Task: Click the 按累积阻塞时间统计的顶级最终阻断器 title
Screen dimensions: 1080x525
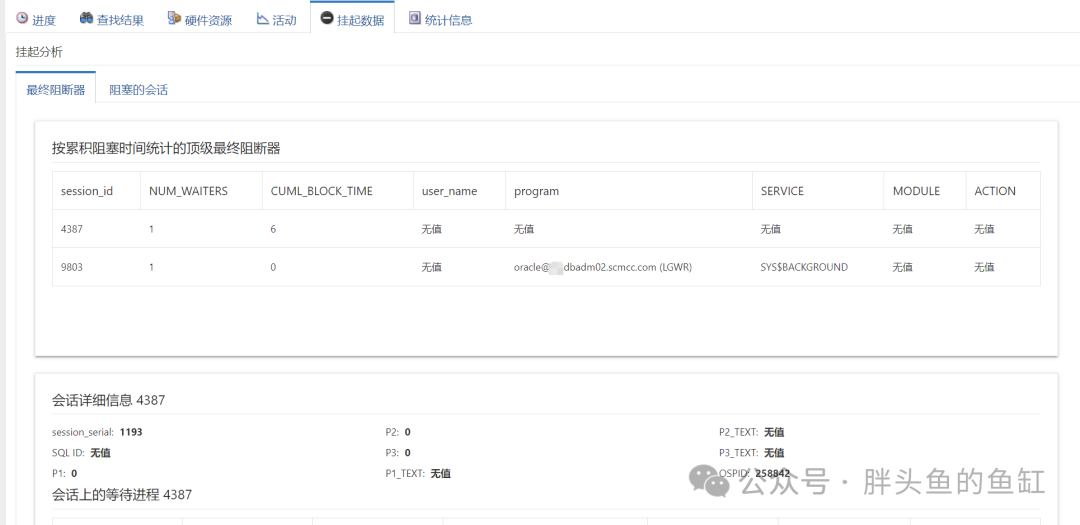Action: coord(166,148)
